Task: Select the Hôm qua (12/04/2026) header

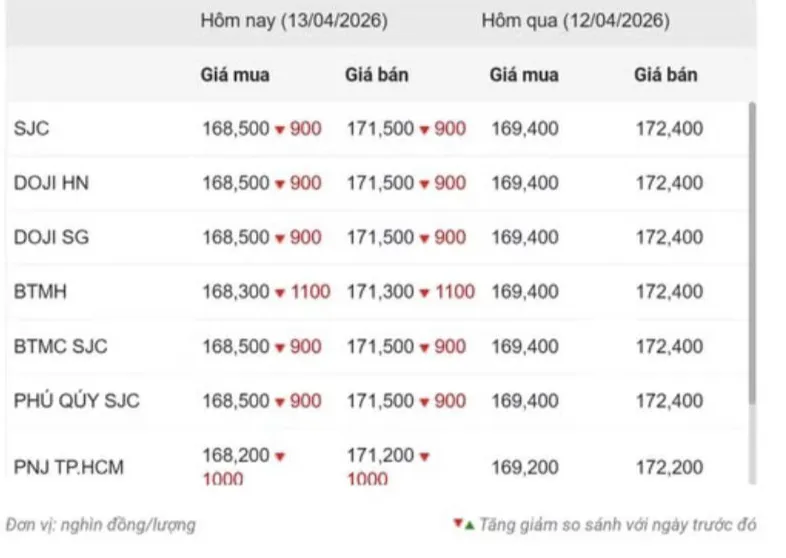Action: coord(575,20)
